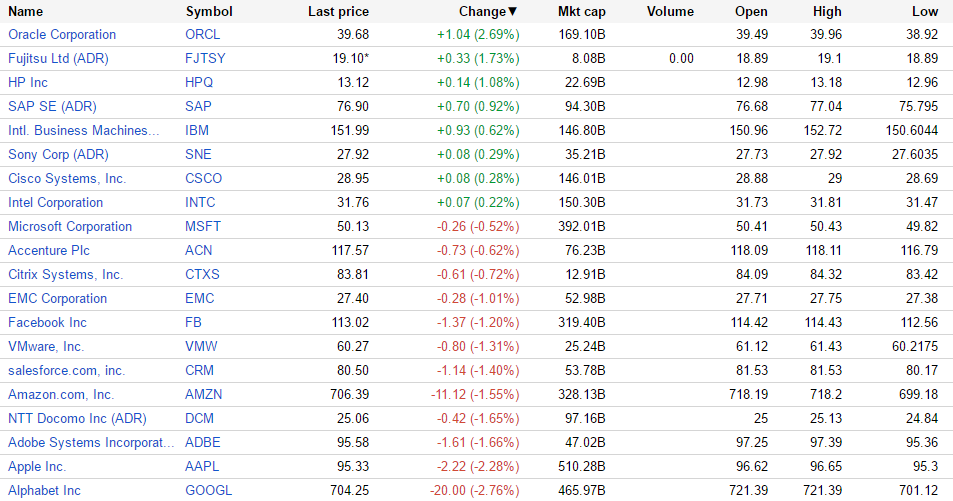
Task: Open the salesforce.com, inc. link
Action: (67, 371)
